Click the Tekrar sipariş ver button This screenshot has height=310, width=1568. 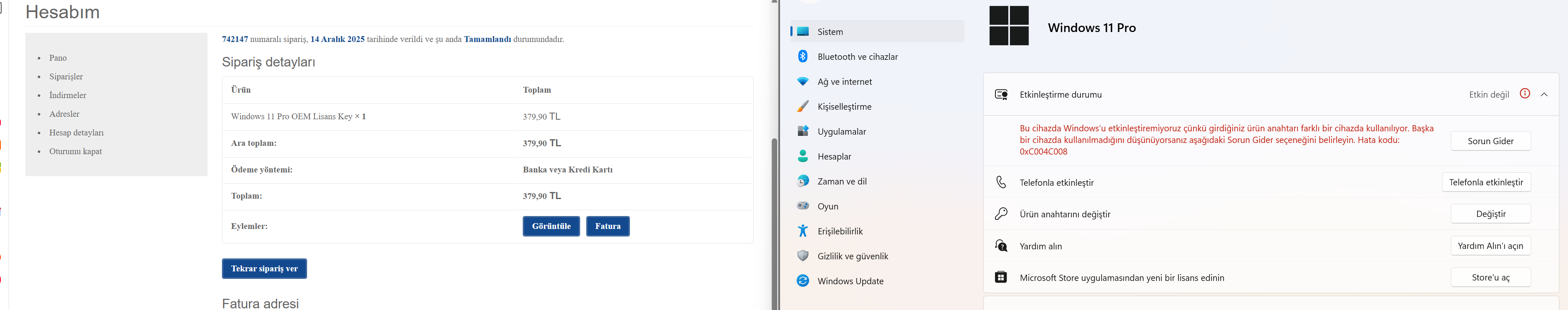(264, 268)
